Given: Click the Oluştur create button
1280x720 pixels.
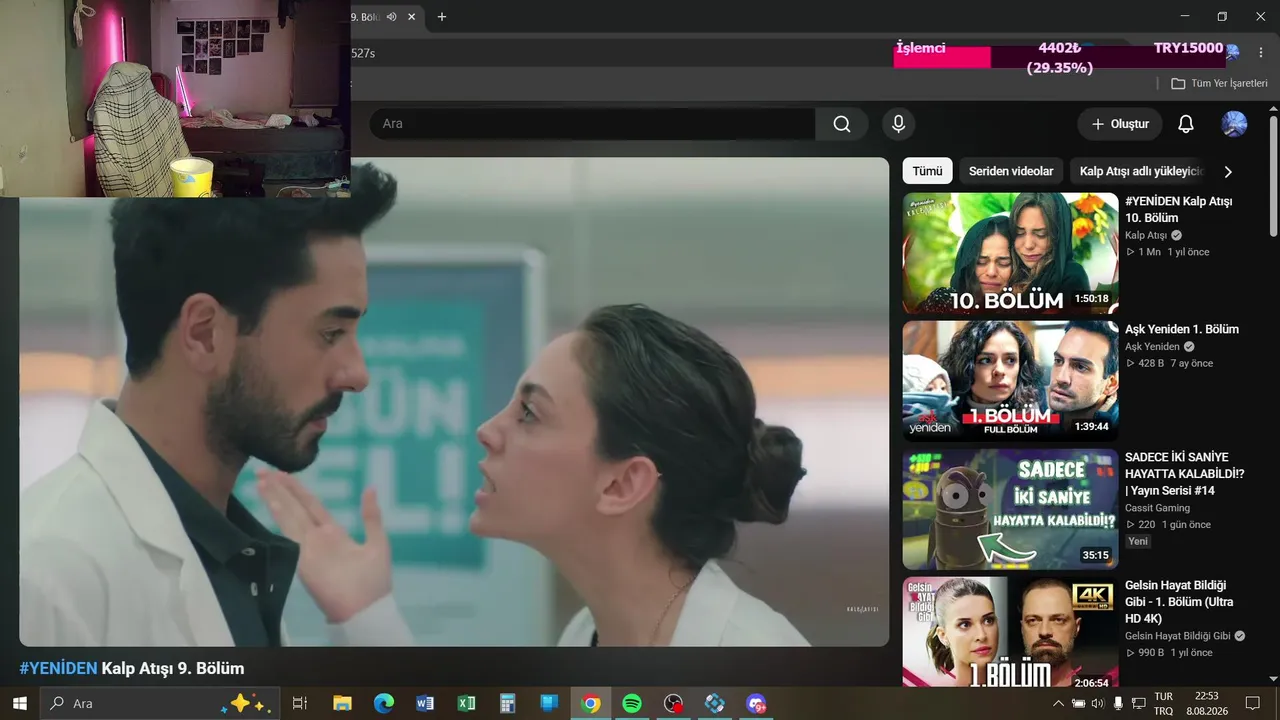Looking at the screenshot, I should [x=1120, y=124].
